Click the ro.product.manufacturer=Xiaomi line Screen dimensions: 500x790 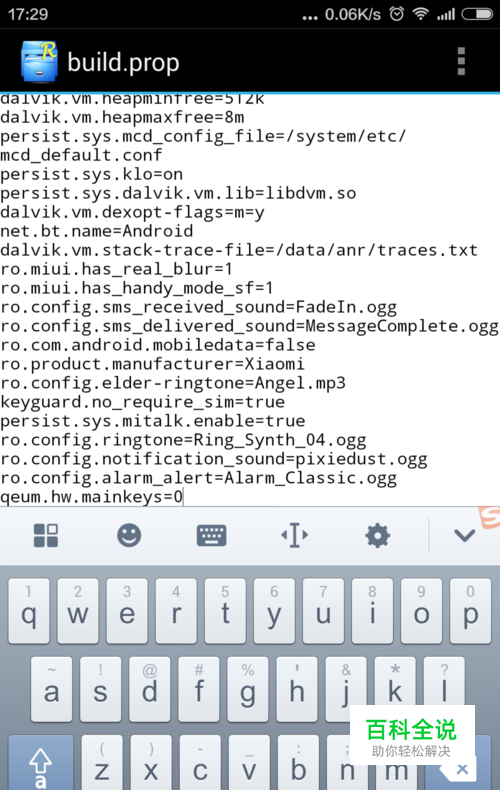click(x=152, y=364)
